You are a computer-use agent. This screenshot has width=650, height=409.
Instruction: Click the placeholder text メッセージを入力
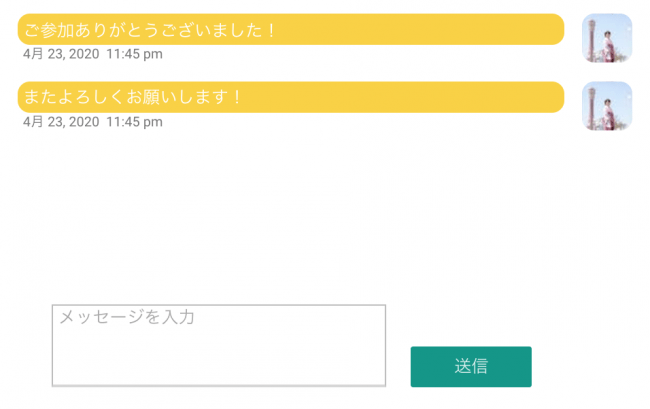(x=126, y=317)
